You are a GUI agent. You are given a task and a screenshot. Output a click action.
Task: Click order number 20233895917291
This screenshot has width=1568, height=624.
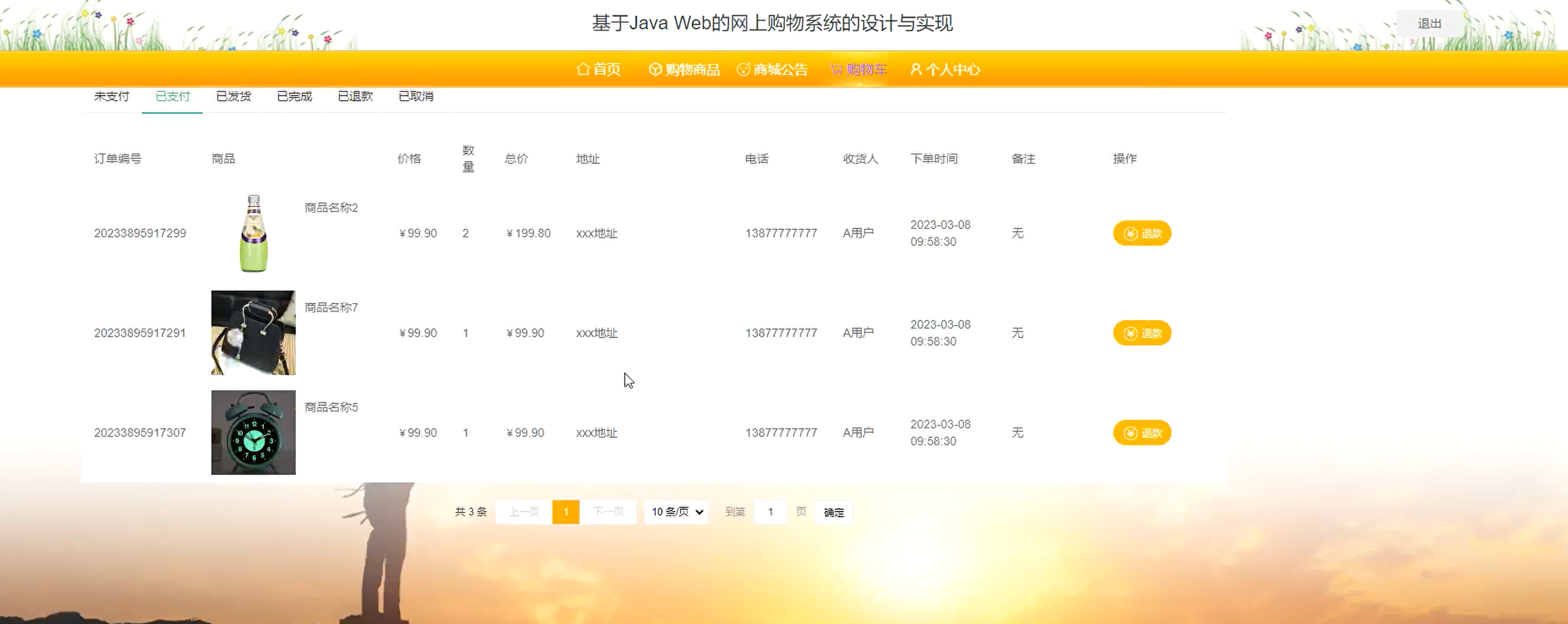click(140, 333)
